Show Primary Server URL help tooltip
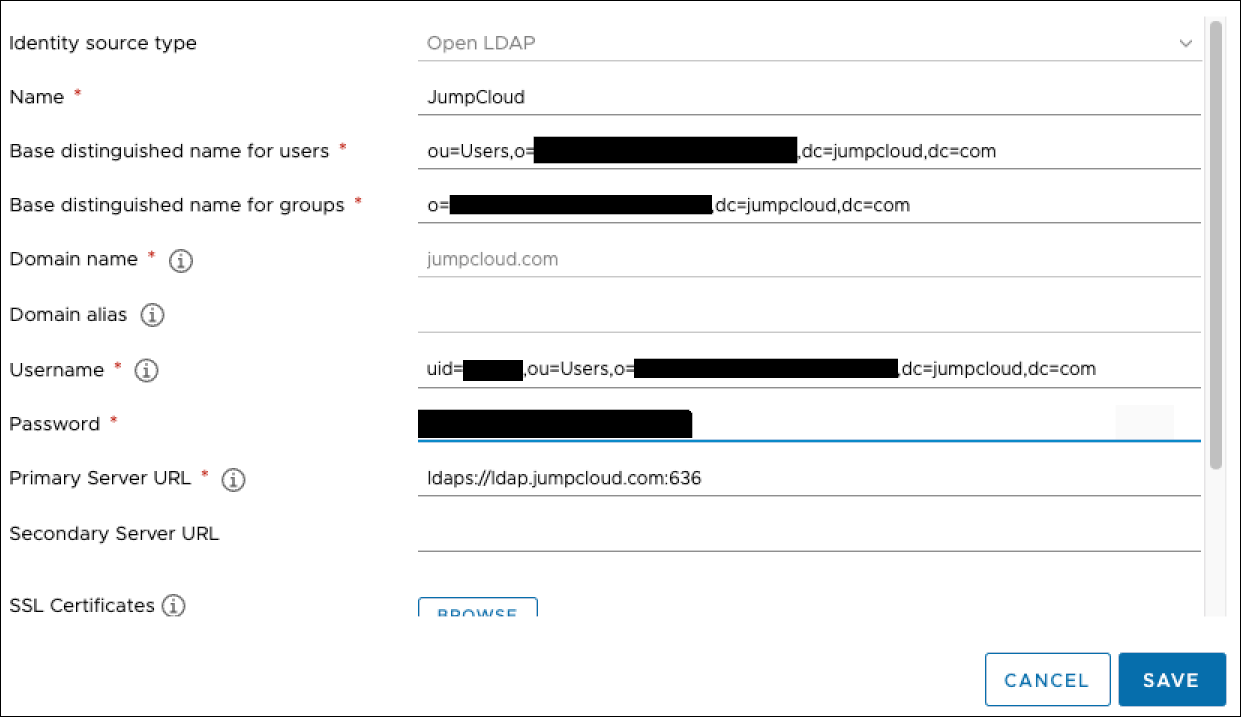 232,479
